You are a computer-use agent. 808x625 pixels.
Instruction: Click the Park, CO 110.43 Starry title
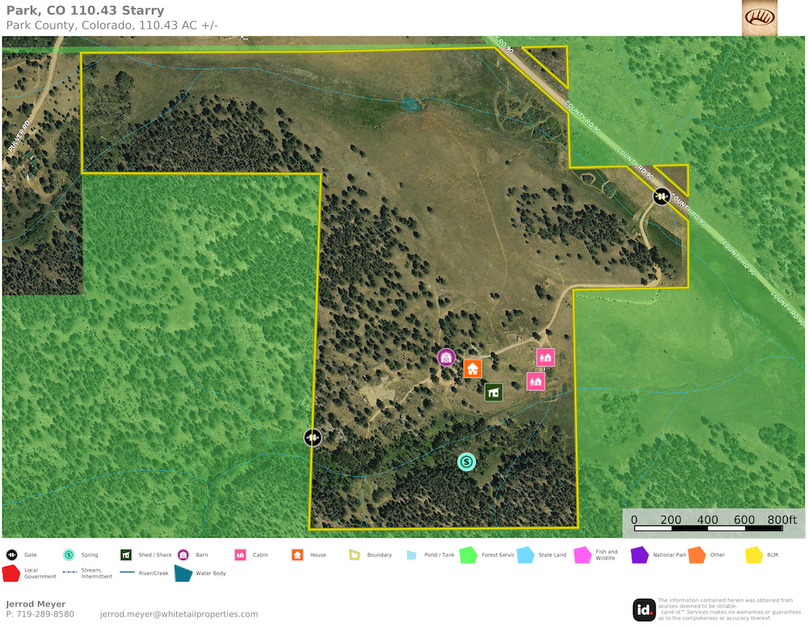(x=84, y=10)
